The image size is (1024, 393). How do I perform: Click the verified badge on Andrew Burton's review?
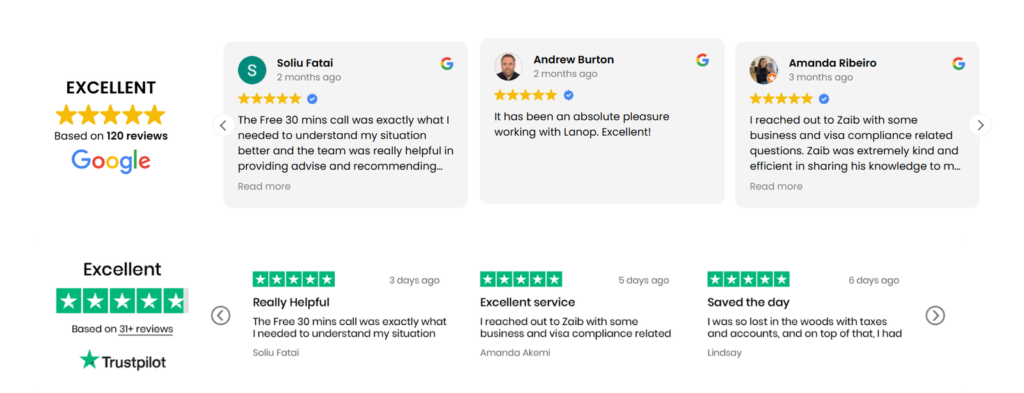tap(568, 95)
